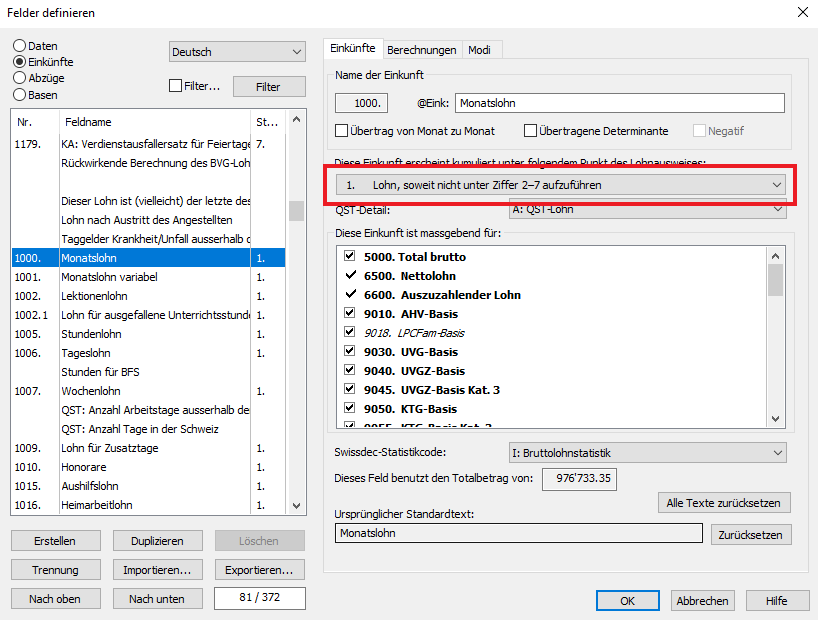Check the Übertragene Determinante box
The width and height of the screenshot is (818, 620).
pos(530,131)
